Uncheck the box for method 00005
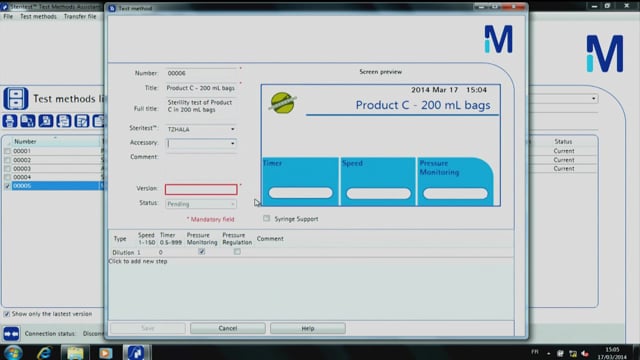 (7, 186)
